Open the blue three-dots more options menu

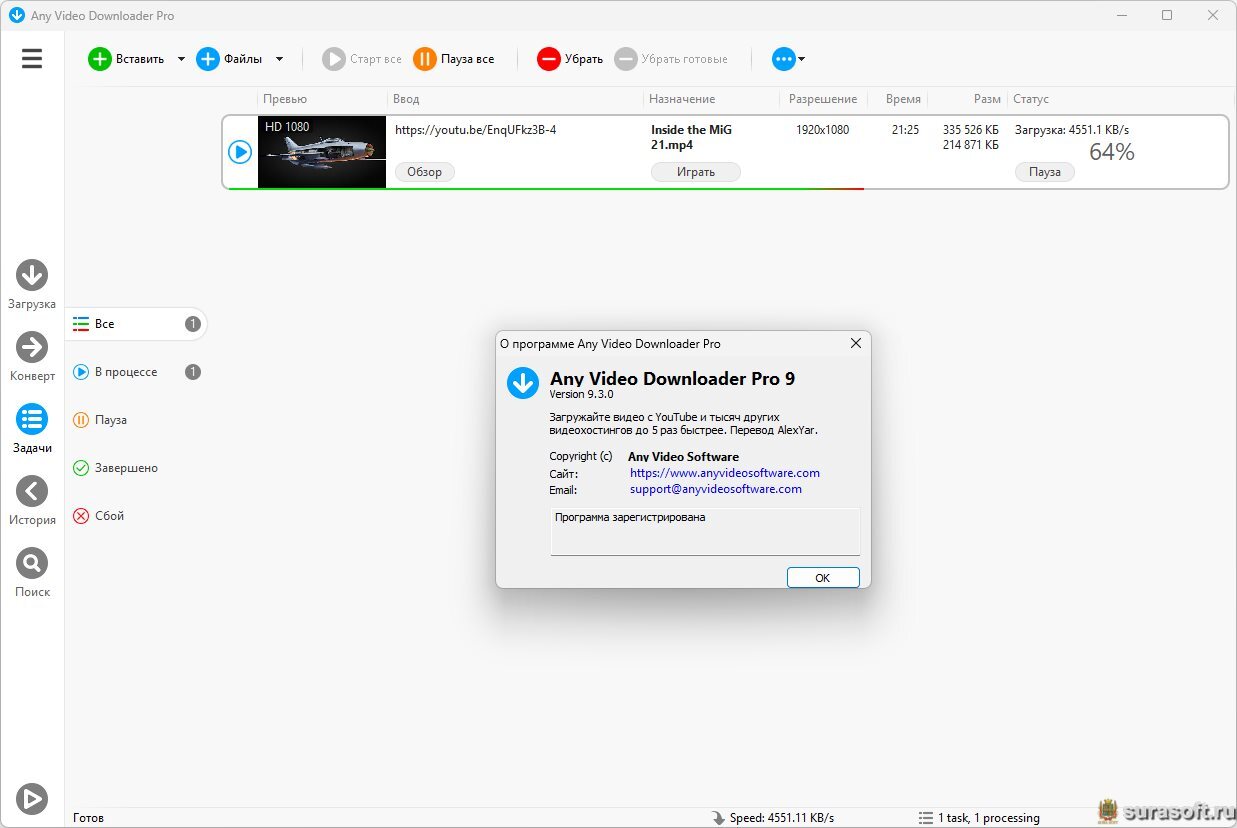point(788,59)
